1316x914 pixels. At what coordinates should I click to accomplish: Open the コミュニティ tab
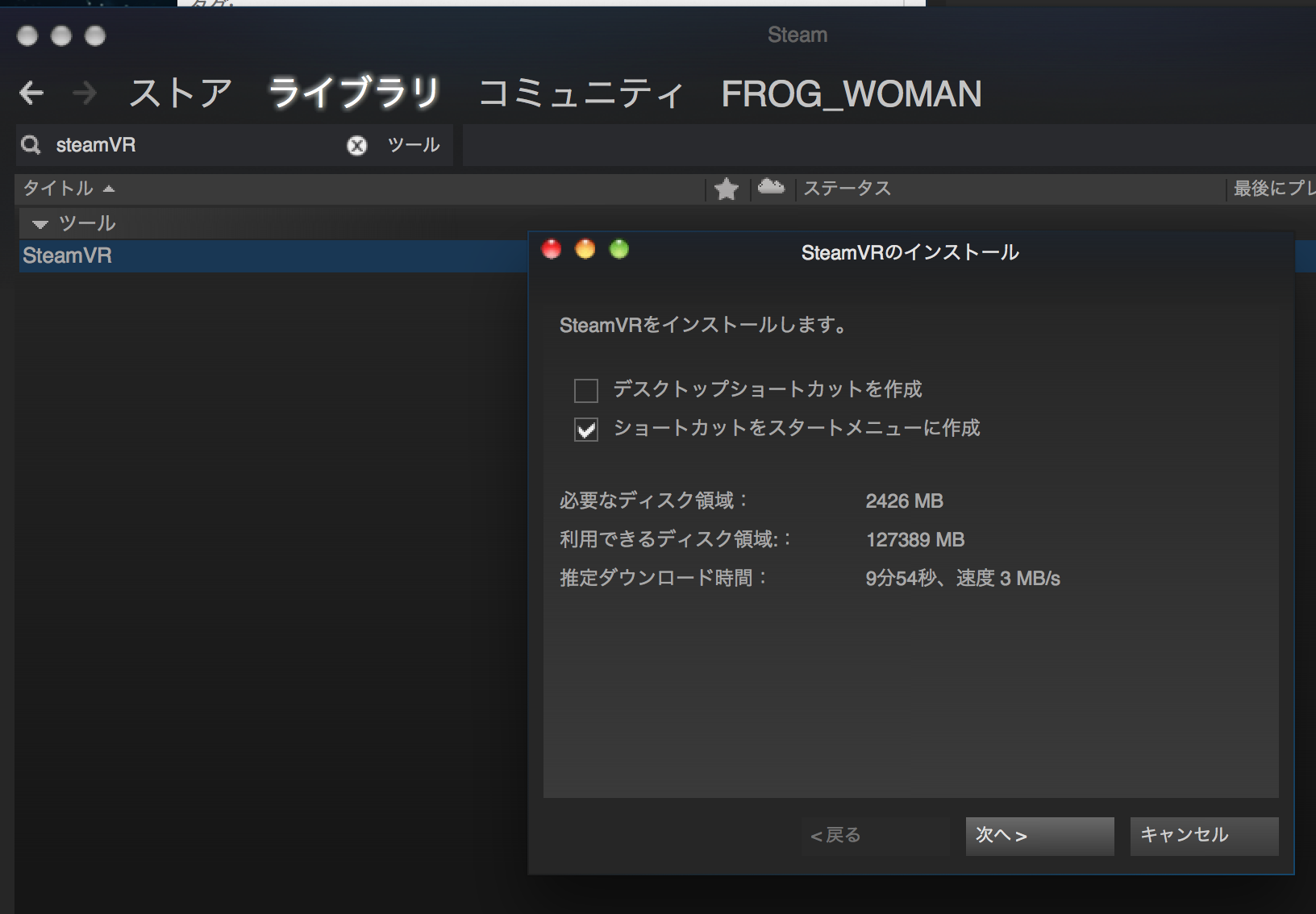[581, 93]
